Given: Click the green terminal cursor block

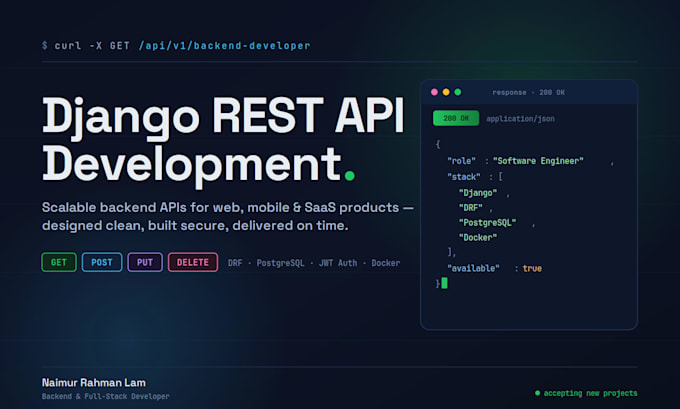Looking at the screenshot, I should point(445,283).
